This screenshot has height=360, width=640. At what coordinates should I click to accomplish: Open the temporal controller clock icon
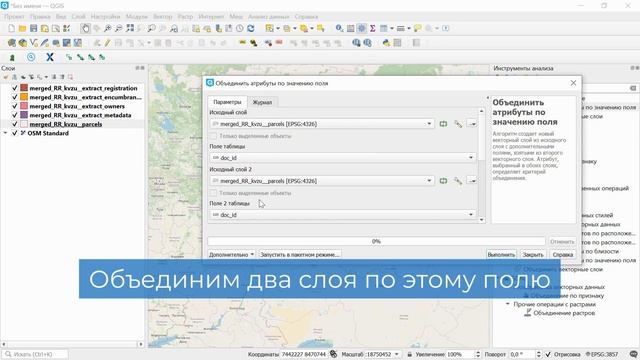point(240,29)
